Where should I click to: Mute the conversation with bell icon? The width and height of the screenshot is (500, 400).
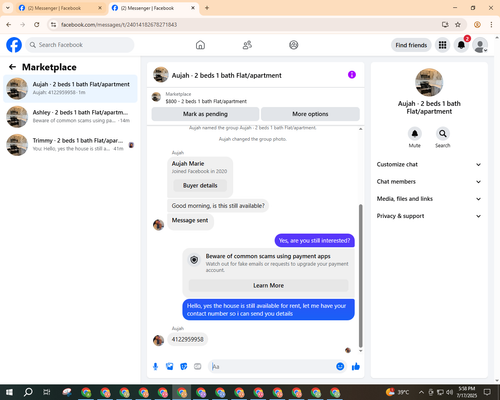point(415,134)
